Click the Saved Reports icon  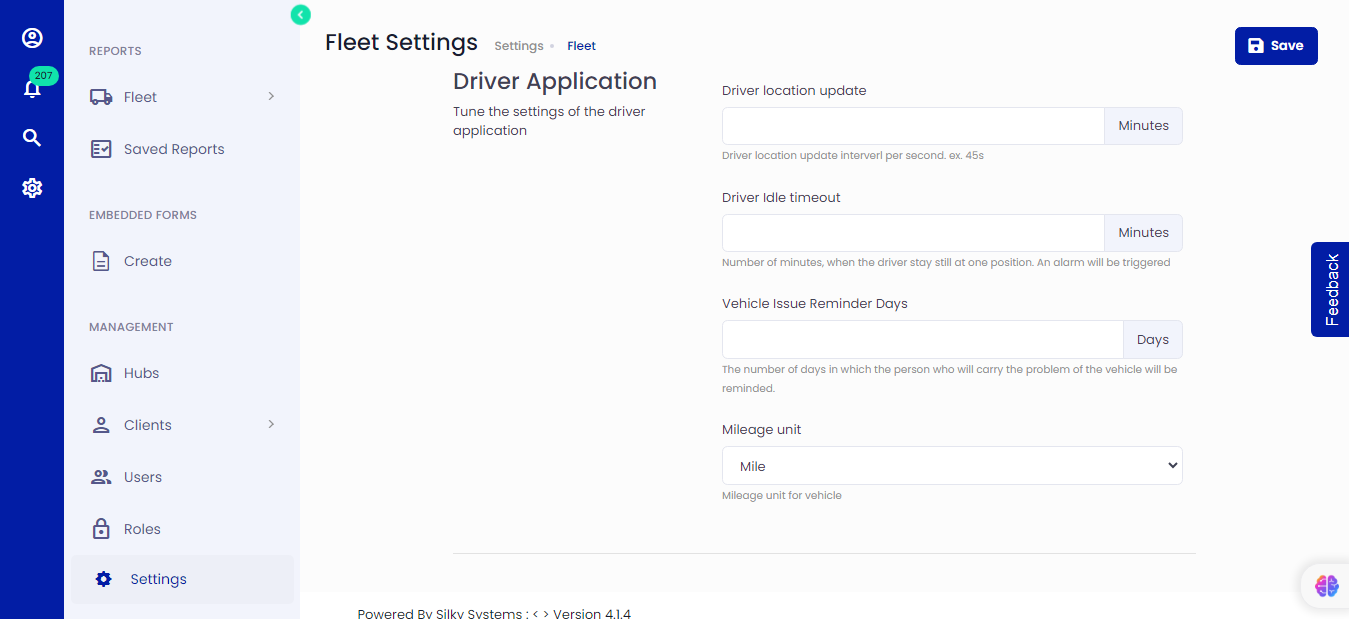pyautogui.click(x=101, y=149)
